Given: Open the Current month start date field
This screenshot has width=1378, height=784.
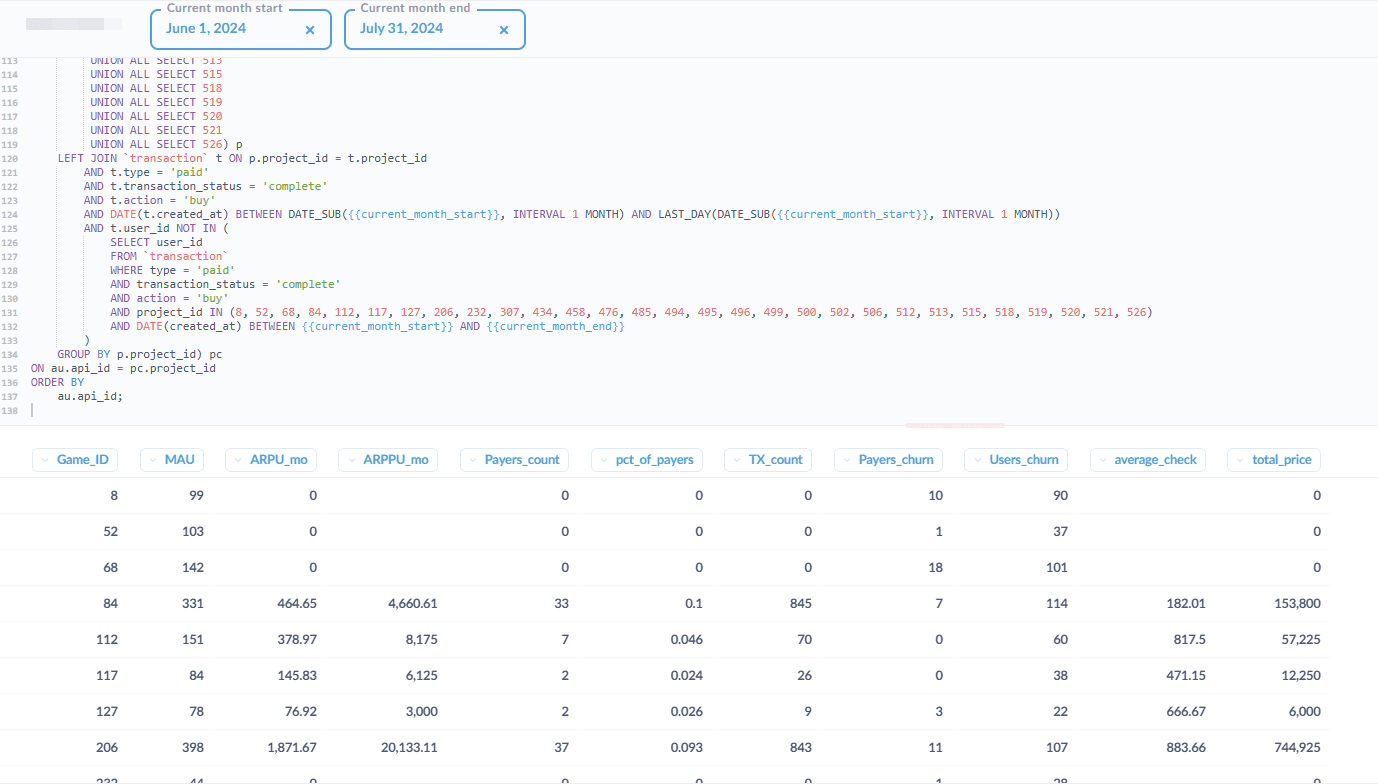Looking at the screenshot, I should click(225, 29).
